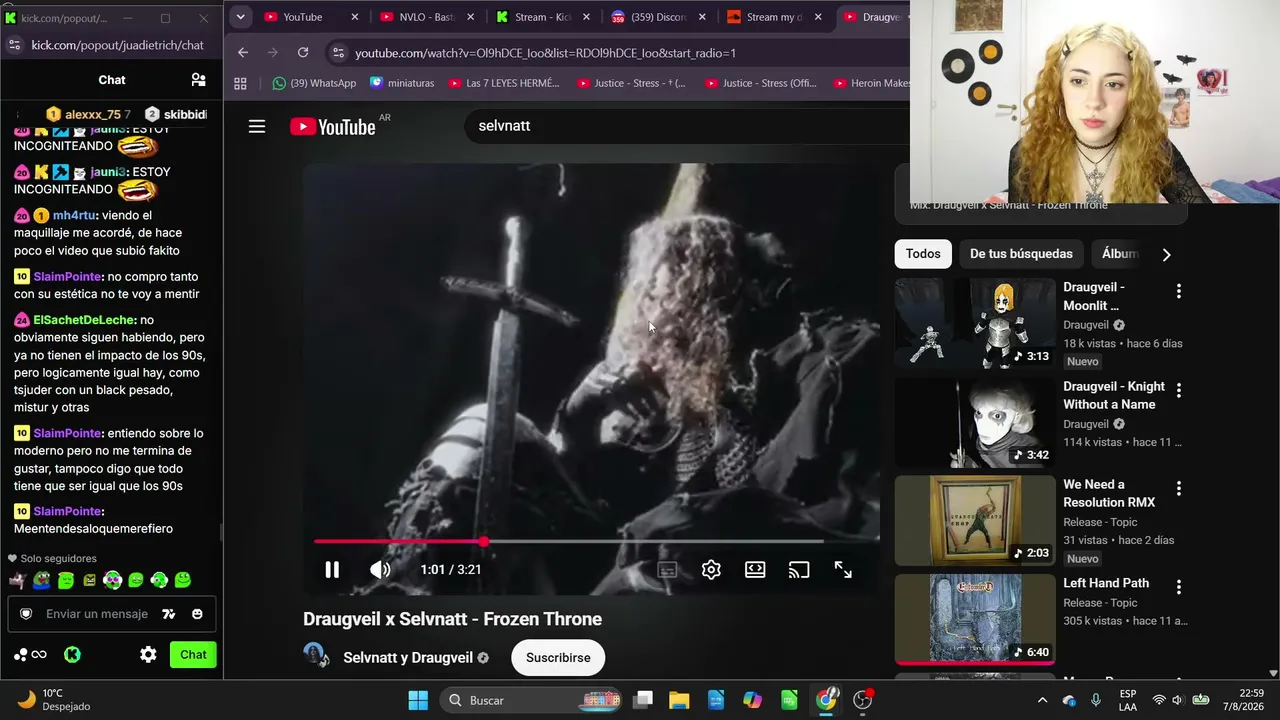Image resolution: width=1280 pixels, height=720 pixels.
Task: Click the Enviar un mensaje chat field
Action: [97, 614]
